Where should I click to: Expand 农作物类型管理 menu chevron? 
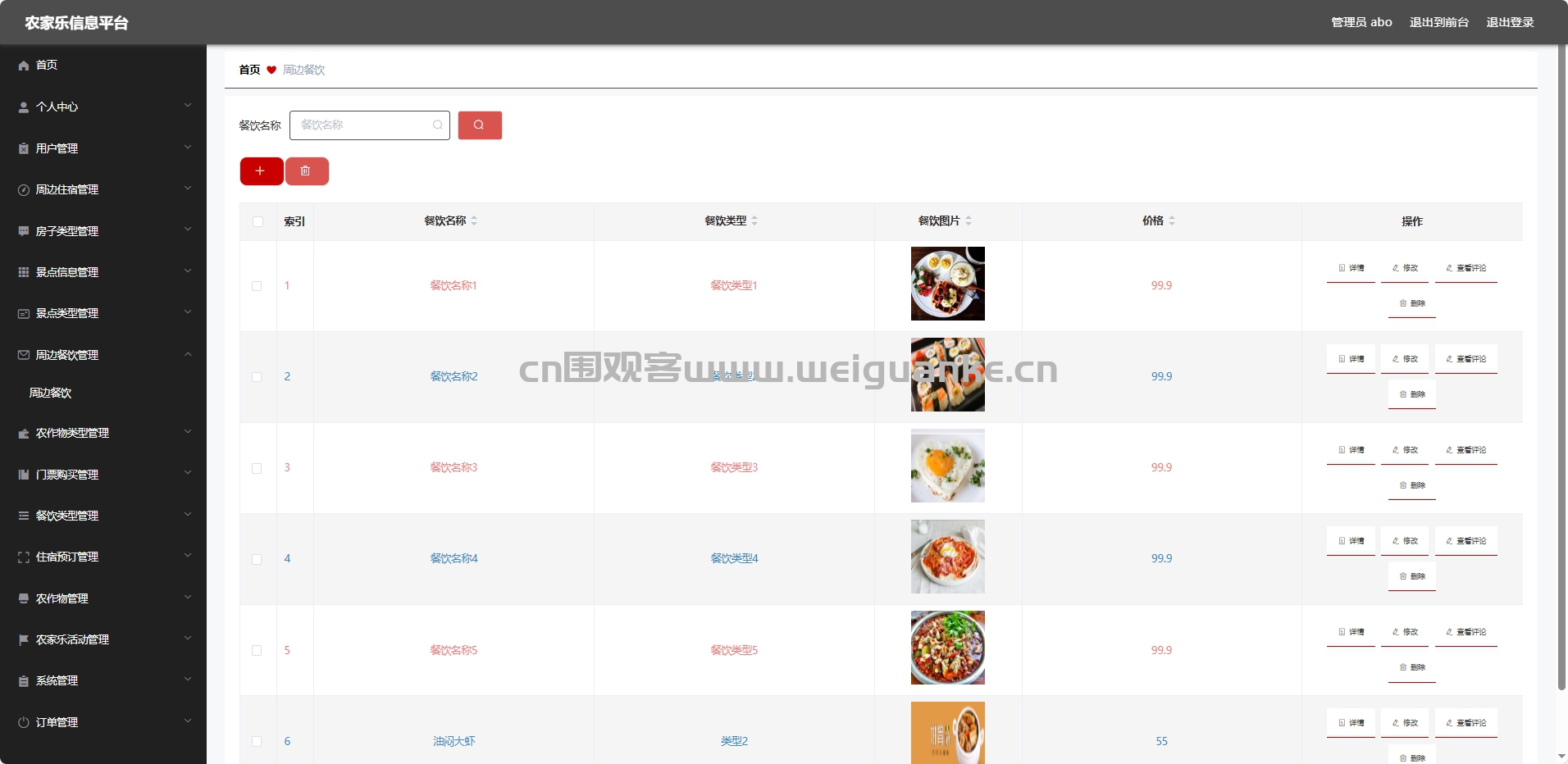pyautogui.click(x=188, y=432)
